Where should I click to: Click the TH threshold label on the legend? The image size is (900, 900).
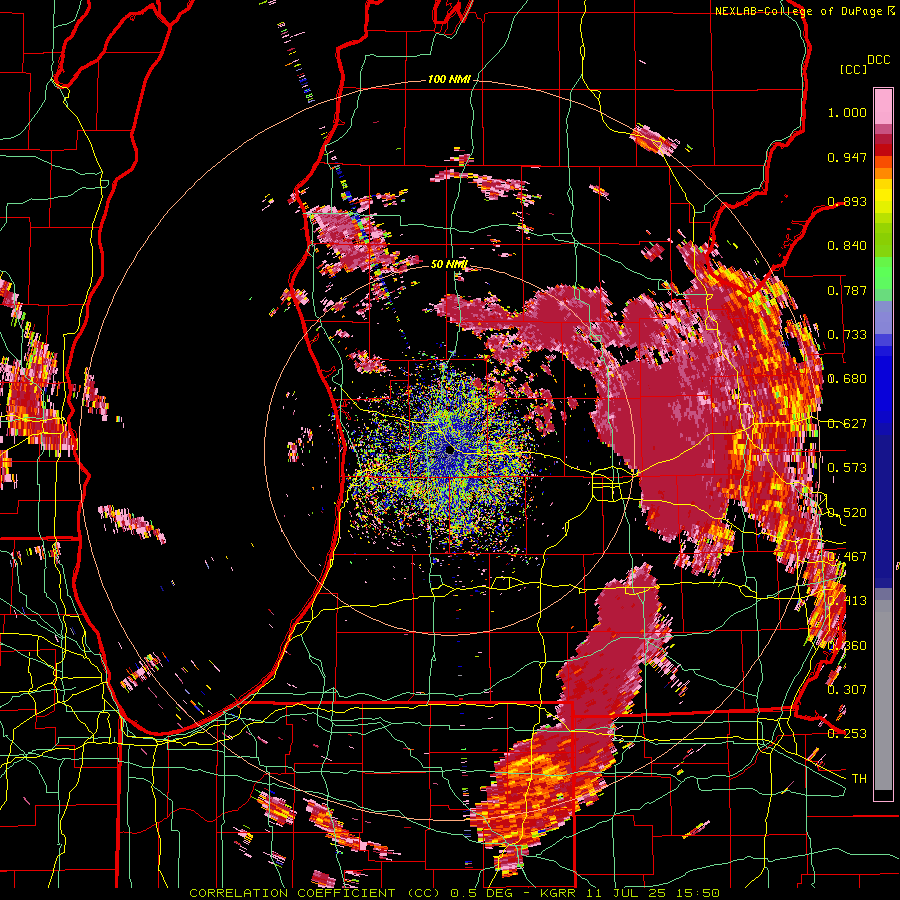(x=859, y=779)
